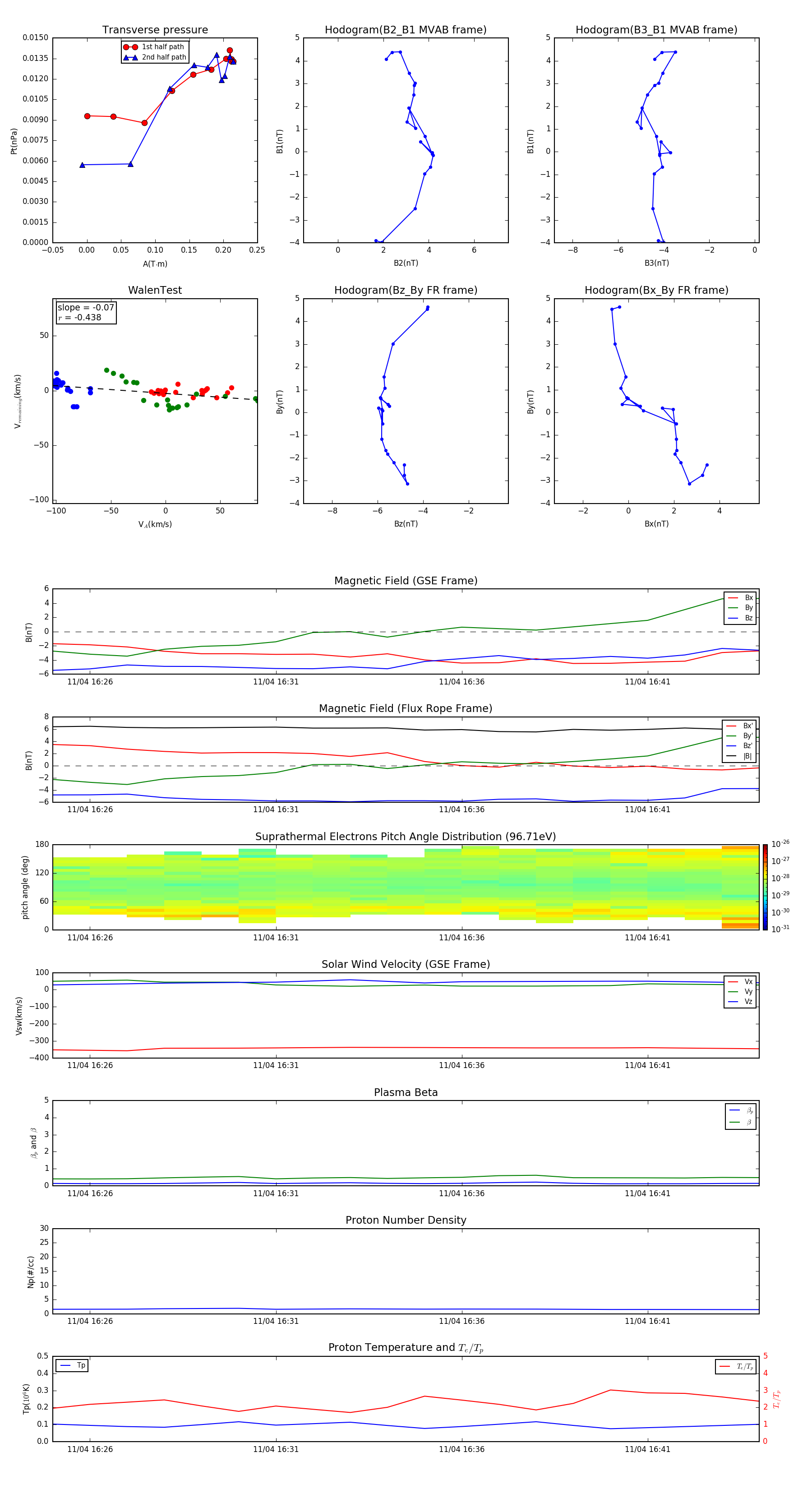Click 'Vy' in solar wind legend
This screenshot has height=1489, width=812.
(748, 991)
